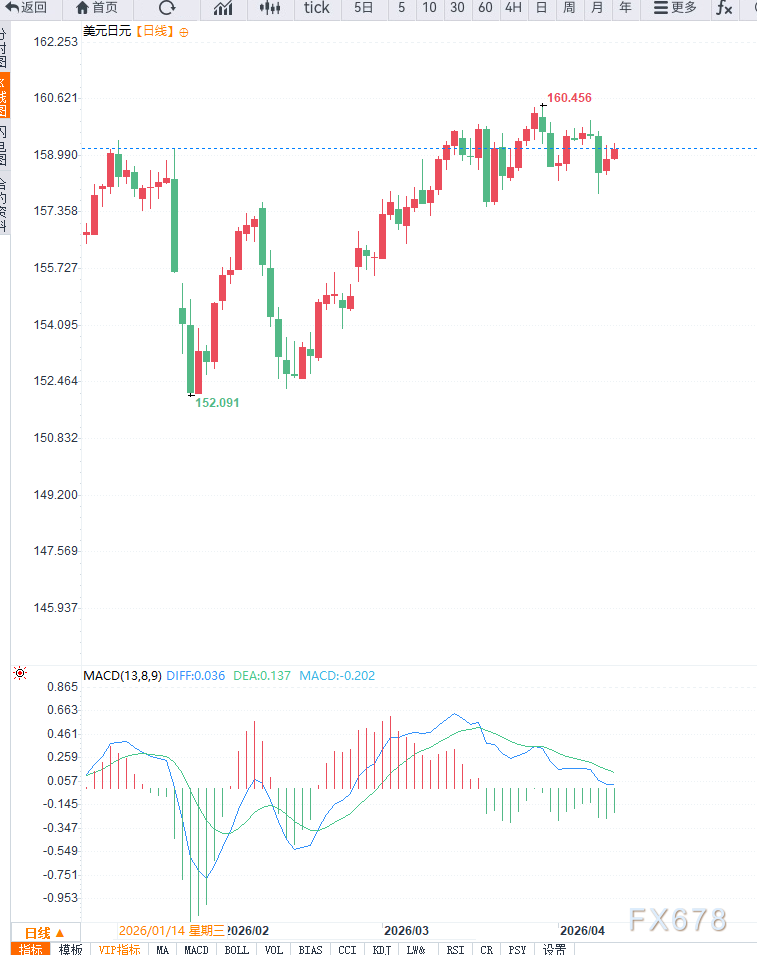This screenshot has width=757, height=955.
Task: Open the fx formula function icon
Action: coord(723,8)
